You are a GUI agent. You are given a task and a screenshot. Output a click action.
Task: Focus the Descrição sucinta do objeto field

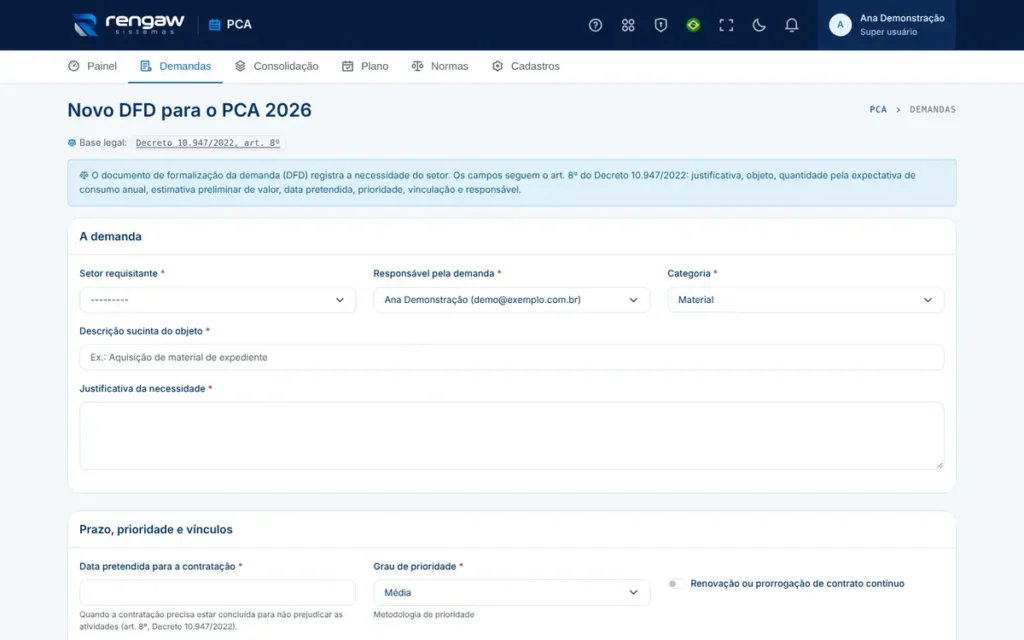[x=511, y=357]
